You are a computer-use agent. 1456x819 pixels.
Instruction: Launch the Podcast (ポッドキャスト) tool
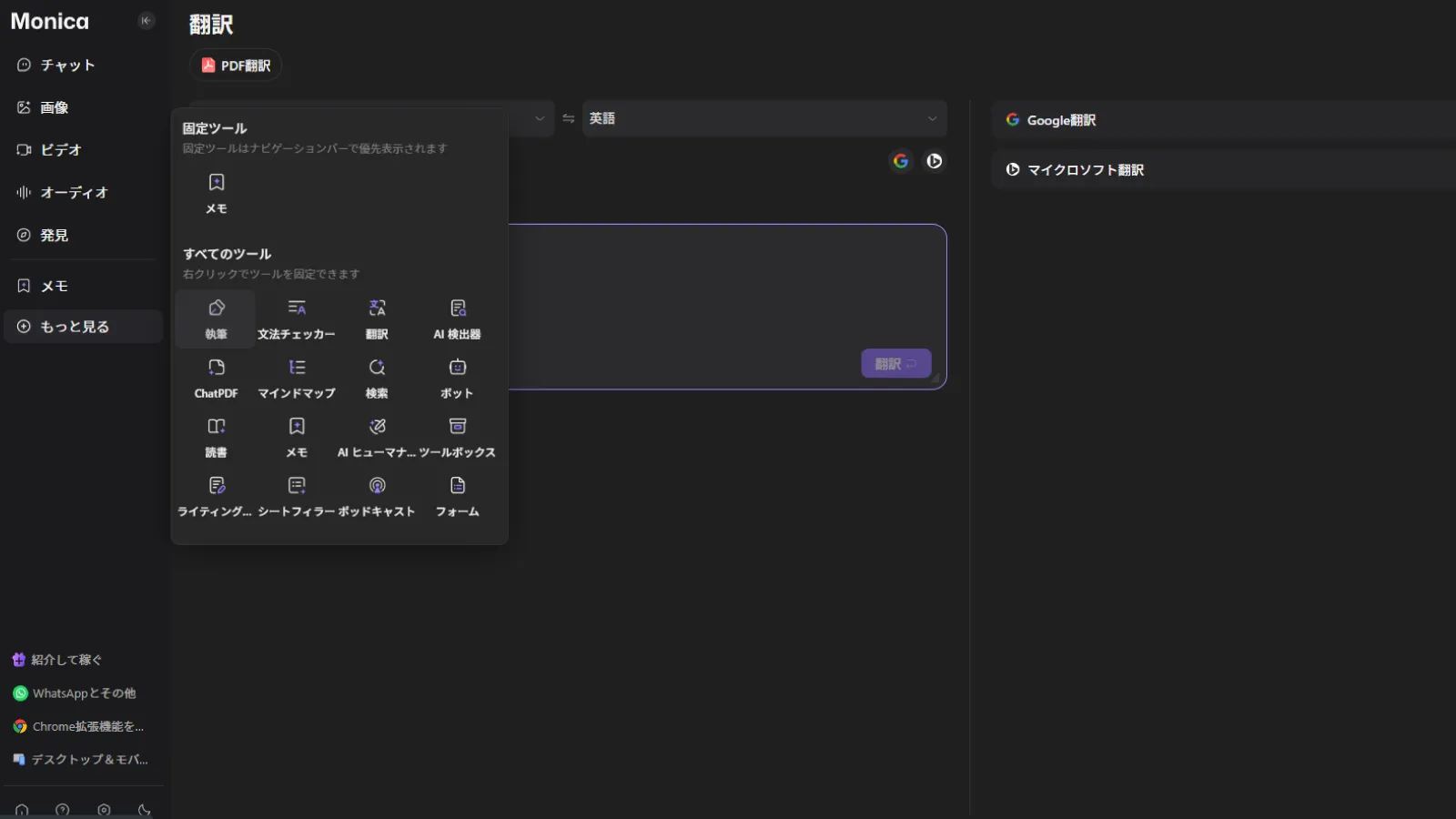pyautogui.click(x=377, y=496)
